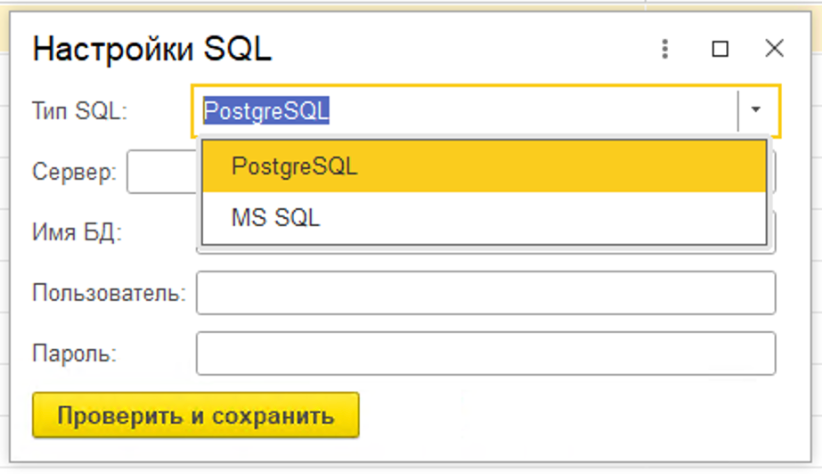
Task: Select PostgreSQL from the dropdown list
Action: coord(484,166)
